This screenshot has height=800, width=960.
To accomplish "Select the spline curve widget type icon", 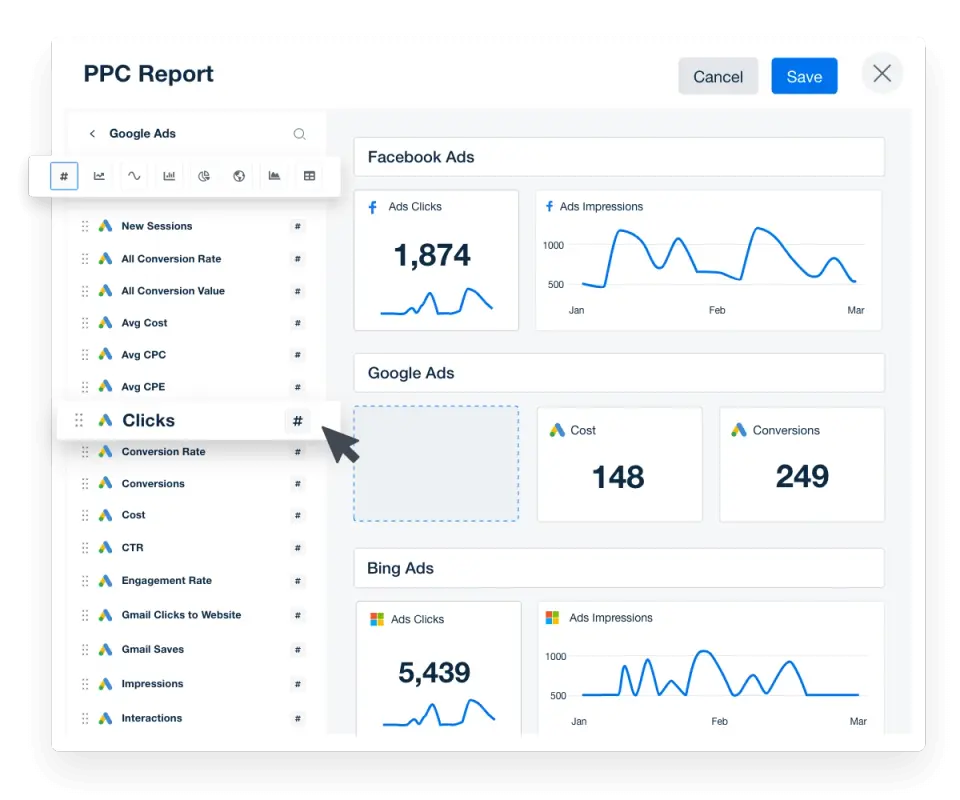I will [x=134, y=176].
